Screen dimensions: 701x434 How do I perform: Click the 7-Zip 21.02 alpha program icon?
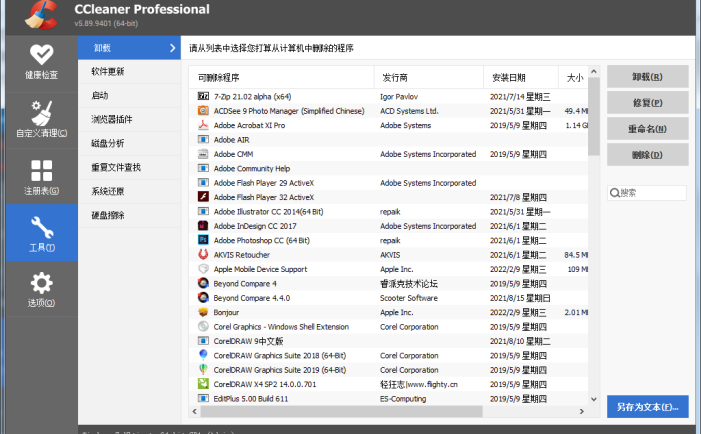(x=203, y=97)
